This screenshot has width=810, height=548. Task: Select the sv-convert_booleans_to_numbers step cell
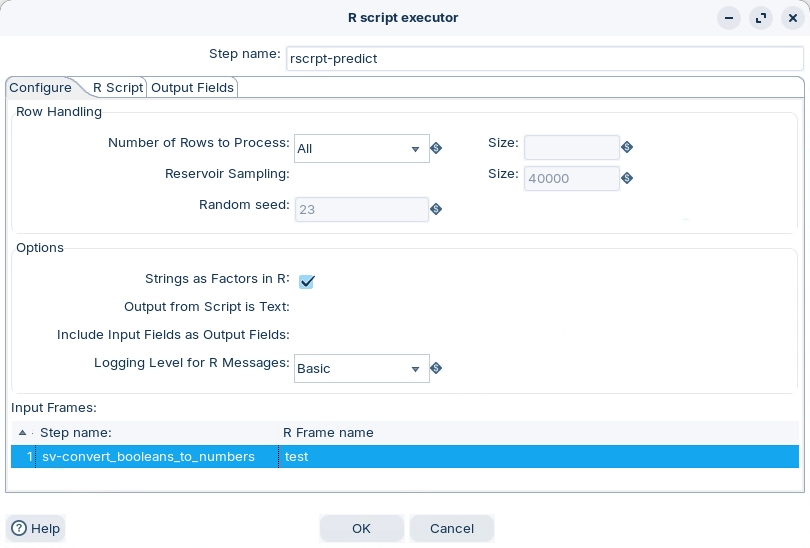click(148, 457)
